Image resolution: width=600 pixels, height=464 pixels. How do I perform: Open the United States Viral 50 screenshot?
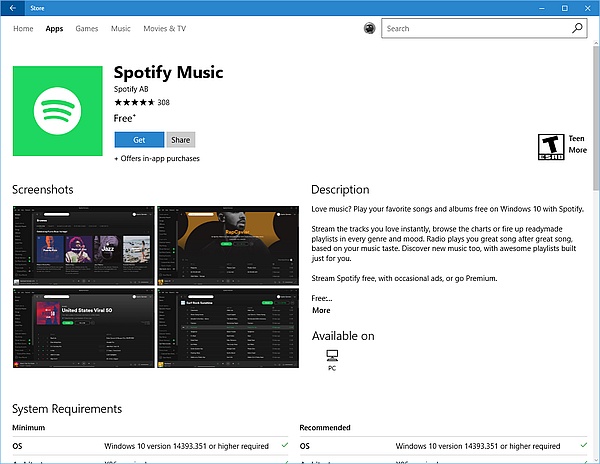(83, 328)
